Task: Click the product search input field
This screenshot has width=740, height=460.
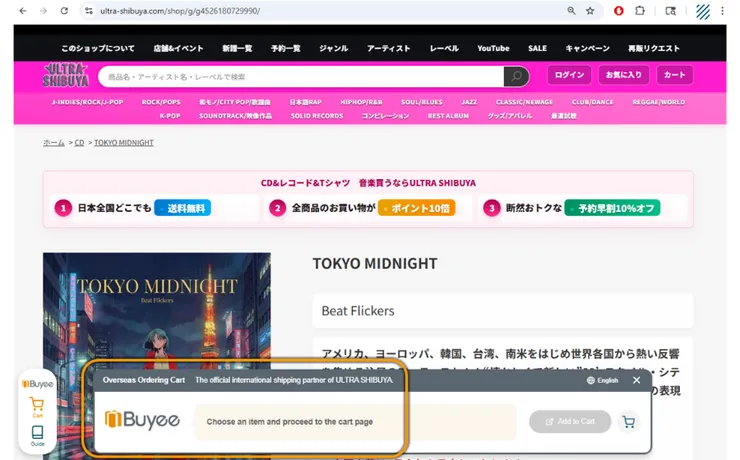Action: pyautogui.click(x=301, y=76)
